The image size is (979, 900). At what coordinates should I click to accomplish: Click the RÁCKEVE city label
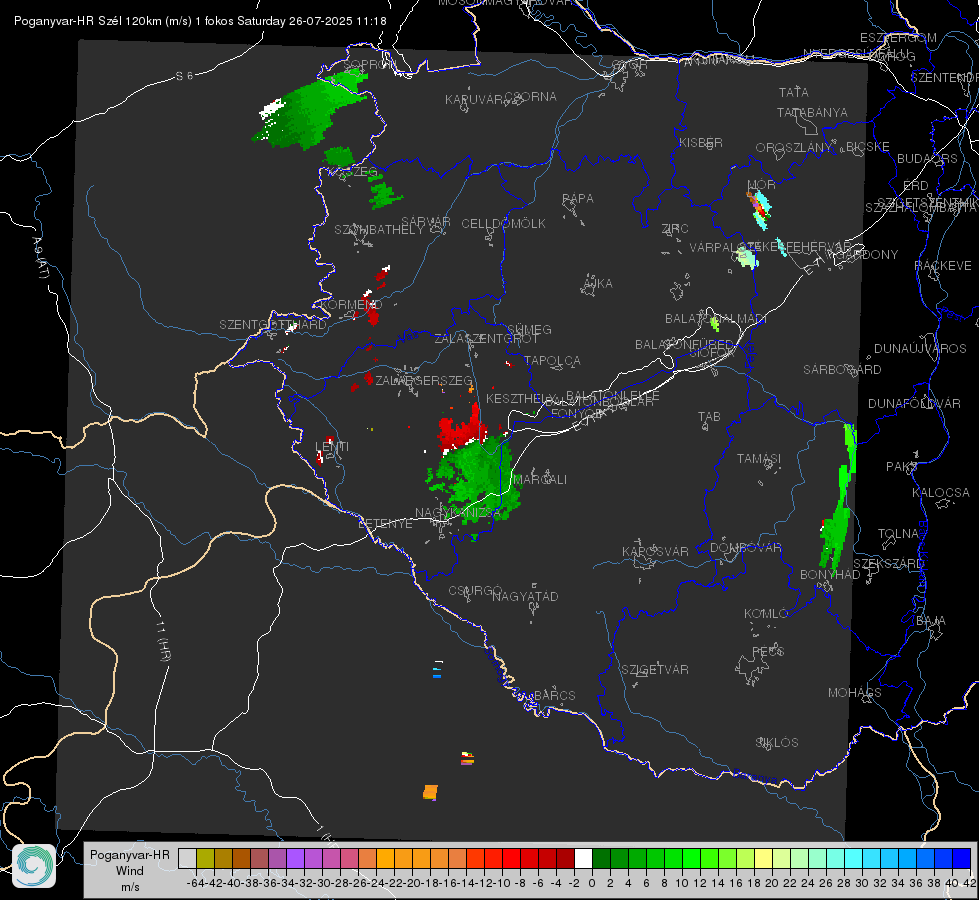click(x=943, y=266)
